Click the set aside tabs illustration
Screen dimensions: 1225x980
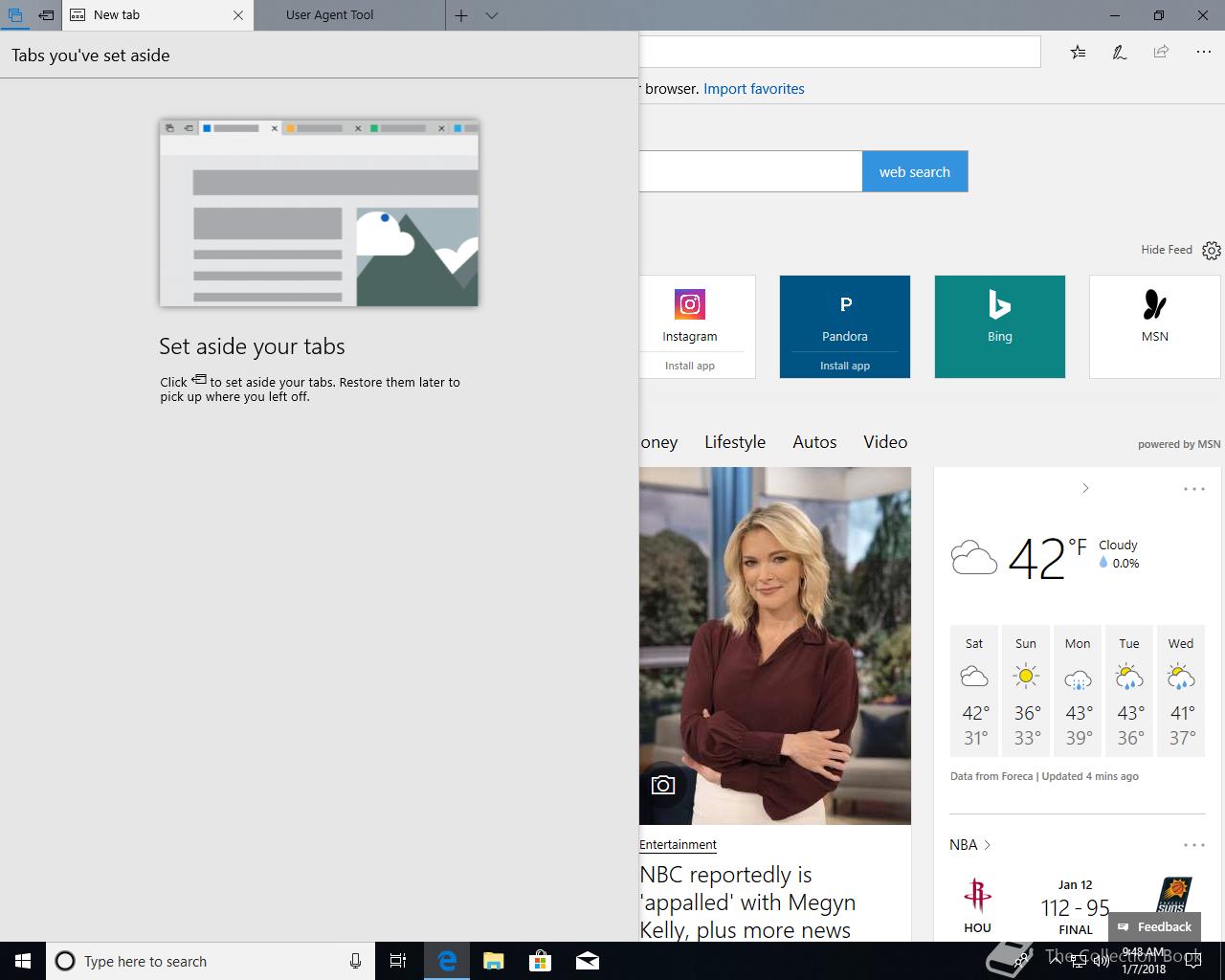[319, 212]
